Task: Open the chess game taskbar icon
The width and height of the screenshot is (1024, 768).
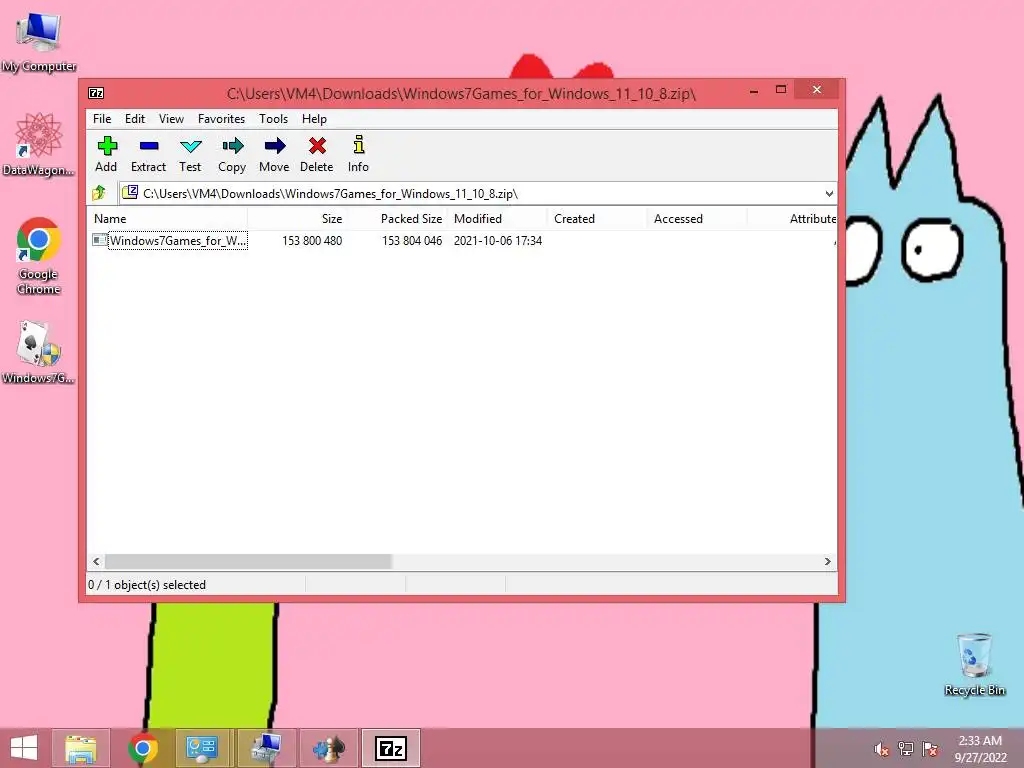Action: click(328, 748)
